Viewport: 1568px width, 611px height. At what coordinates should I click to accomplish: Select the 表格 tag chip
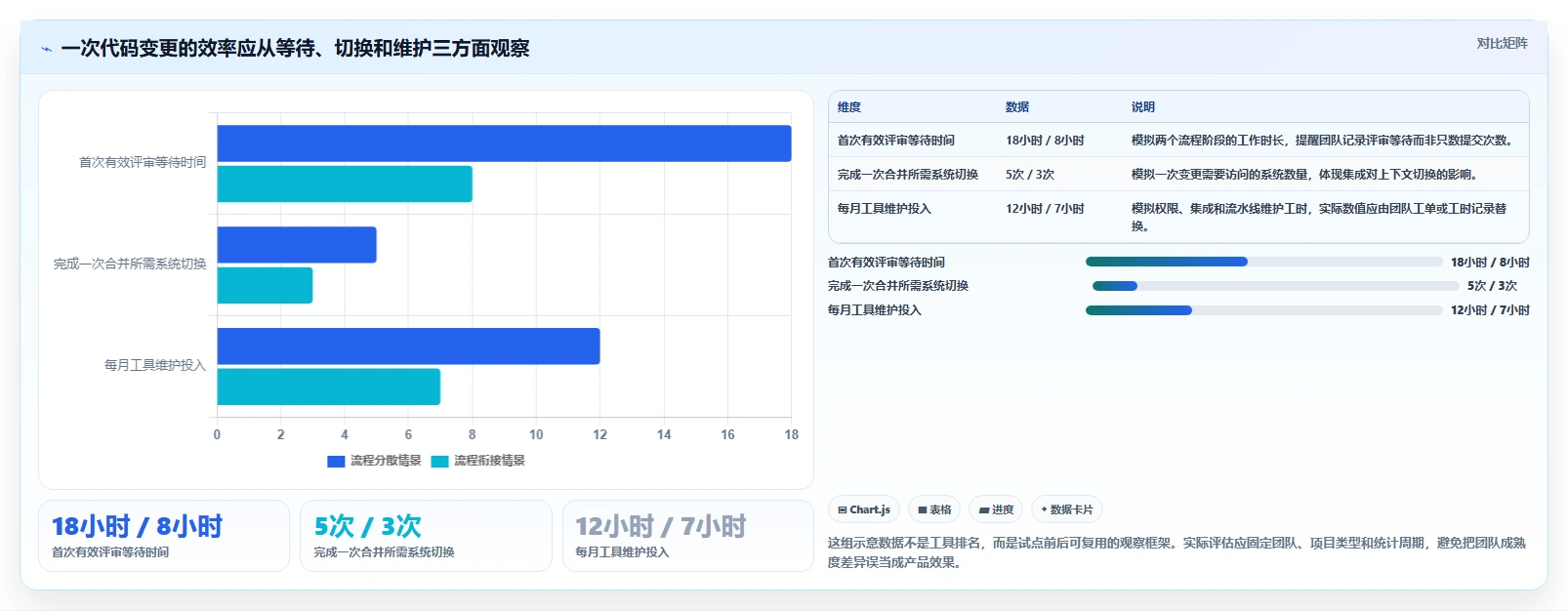[934, 509]
